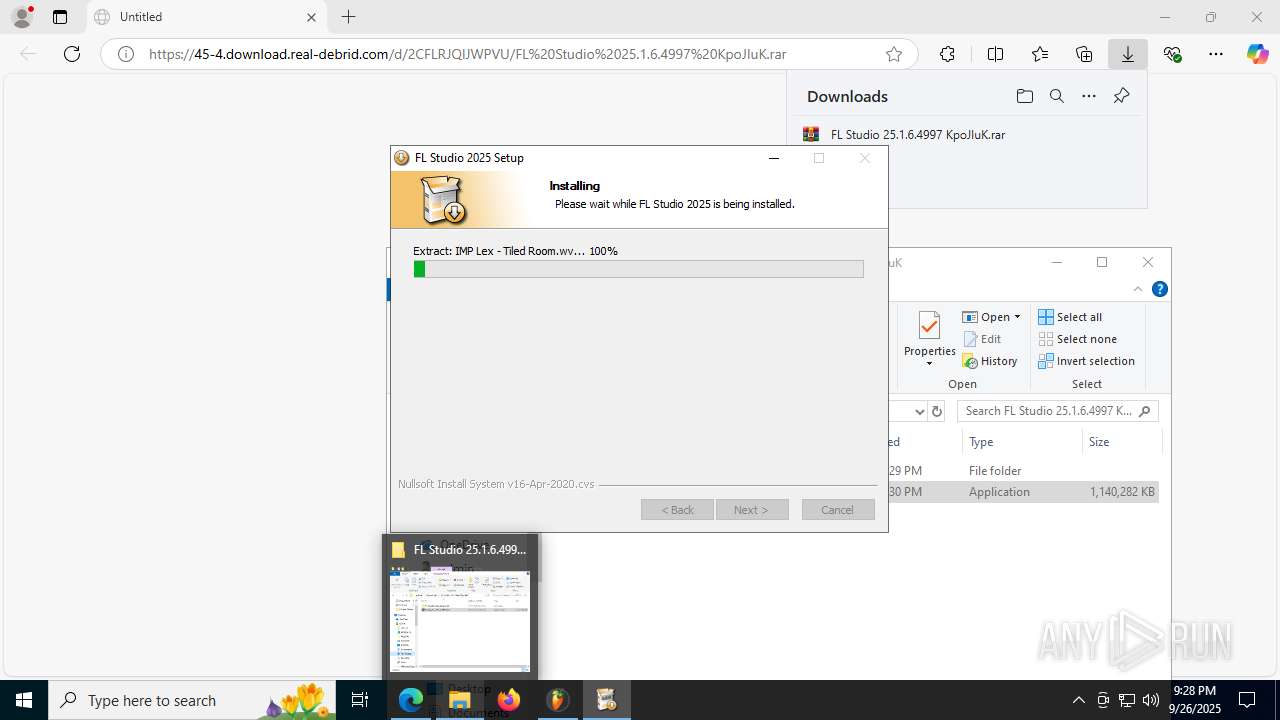The image size is (1280, 720).
Task: Open browser essentials heart icon
Action: click(x=1172, y=54)
